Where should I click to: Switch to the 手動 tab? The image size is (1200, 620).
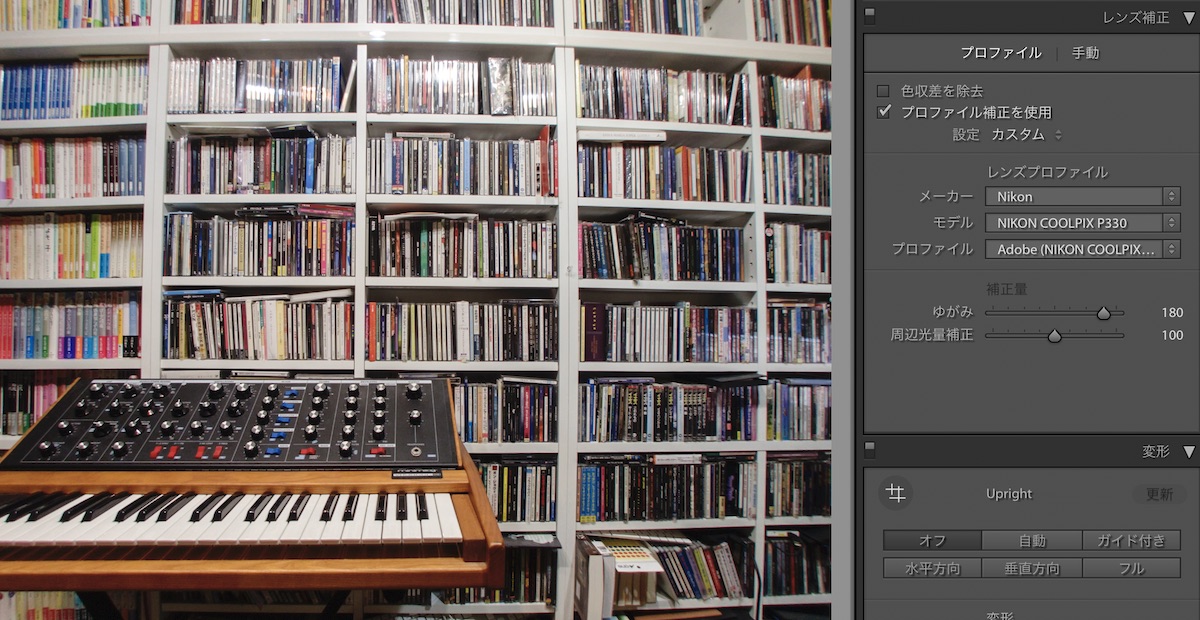1085,53
